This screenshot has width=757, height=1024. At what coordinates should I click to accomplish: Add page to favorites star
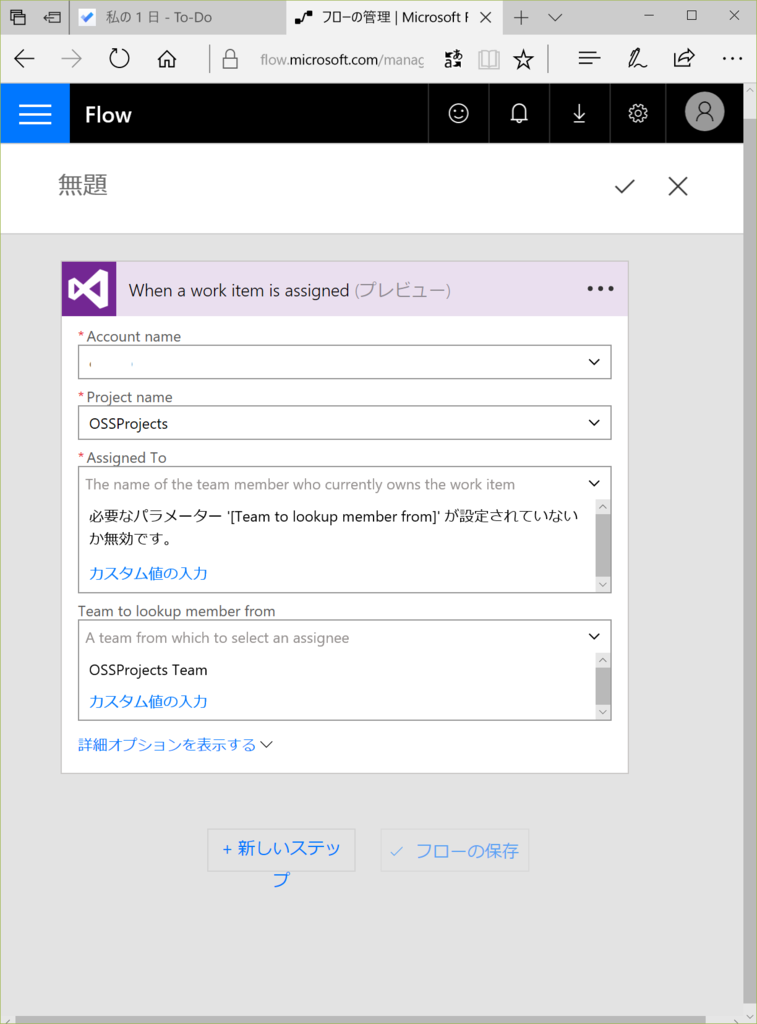[523, 60]
